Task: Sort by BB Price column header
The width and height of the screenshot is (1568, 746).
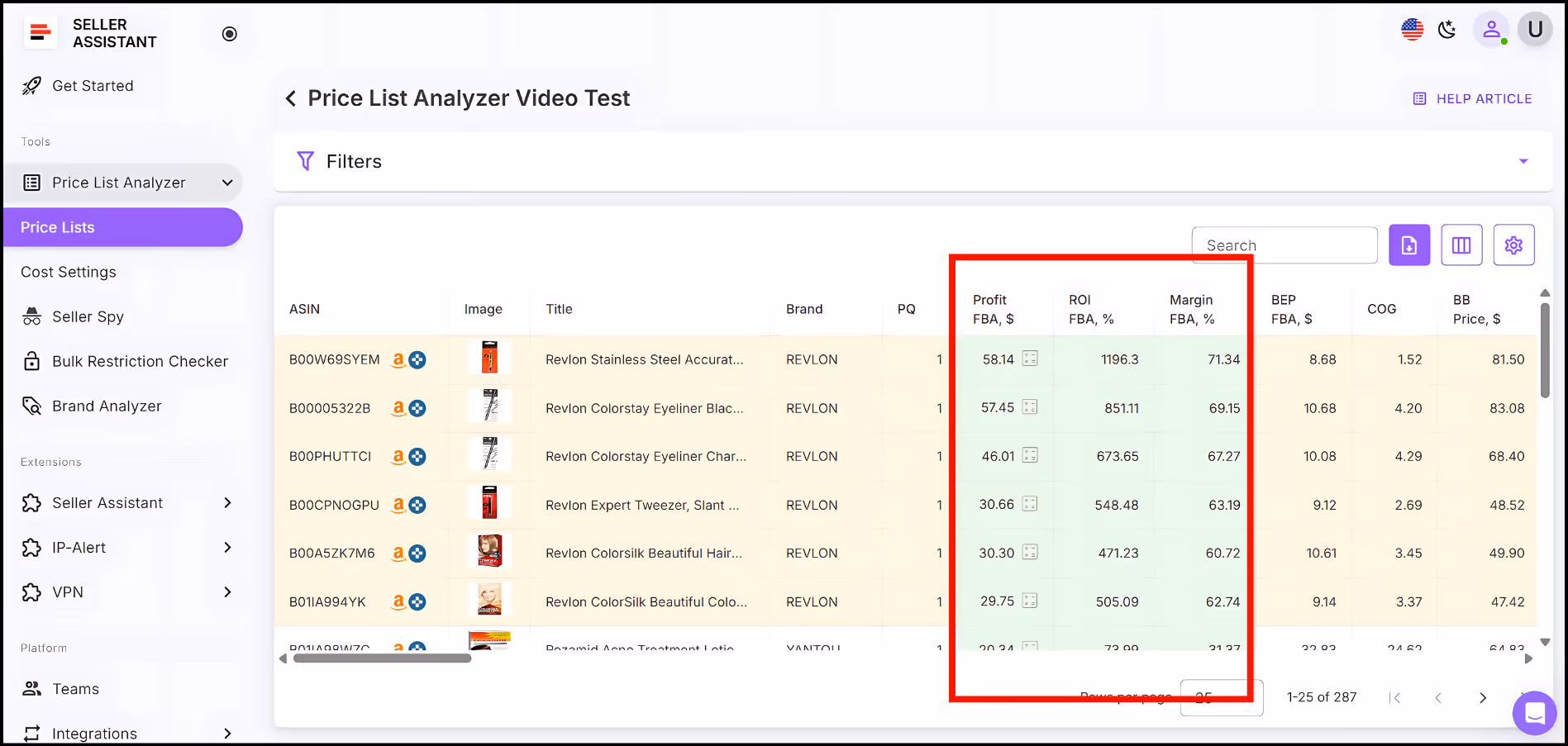Action: tap(1476, 309)
